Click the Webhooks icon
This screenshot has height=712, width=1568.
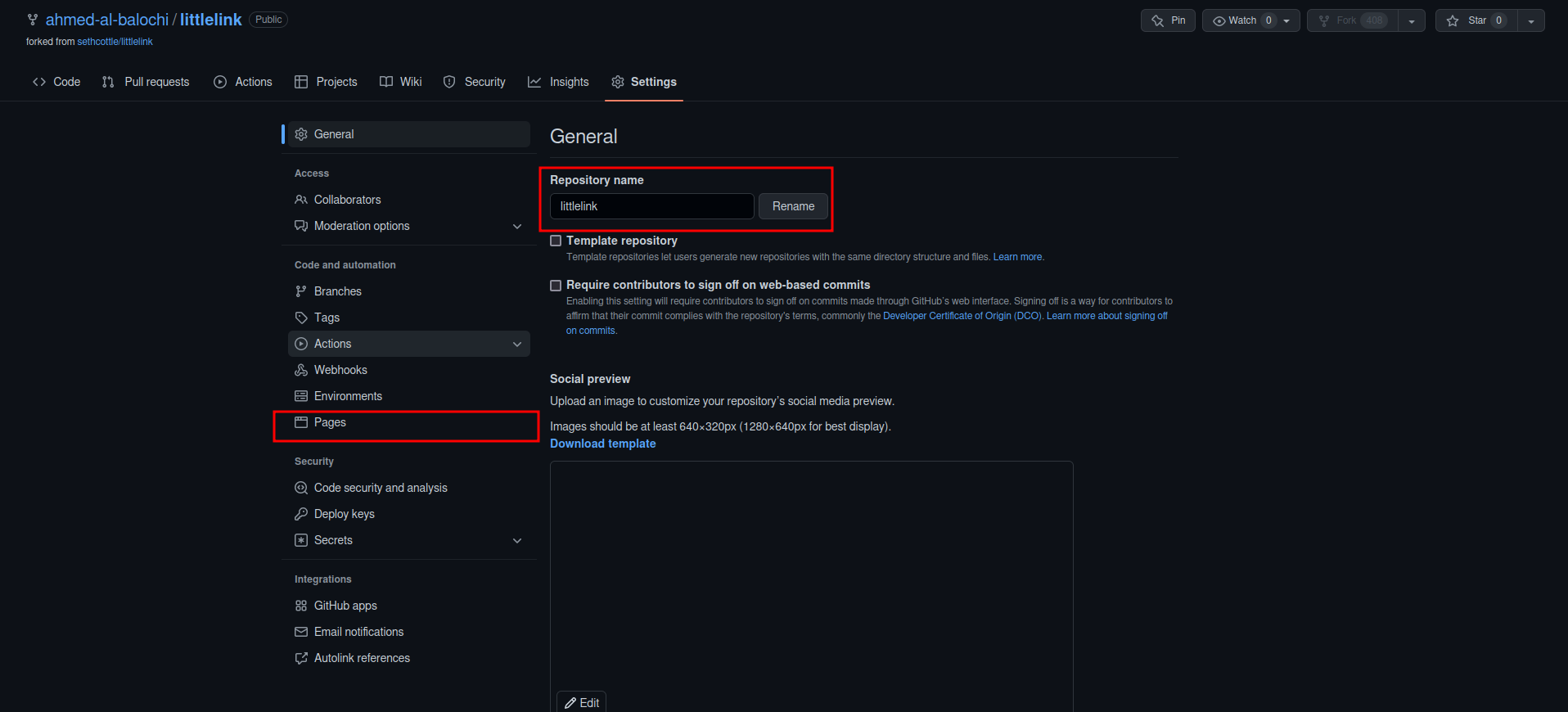[301, 370]
